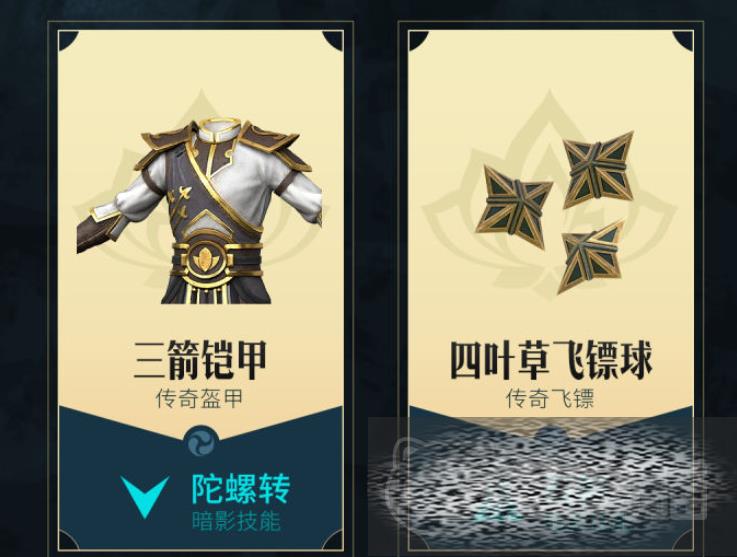Select the top-right shuriken icon

pos(600,168)
